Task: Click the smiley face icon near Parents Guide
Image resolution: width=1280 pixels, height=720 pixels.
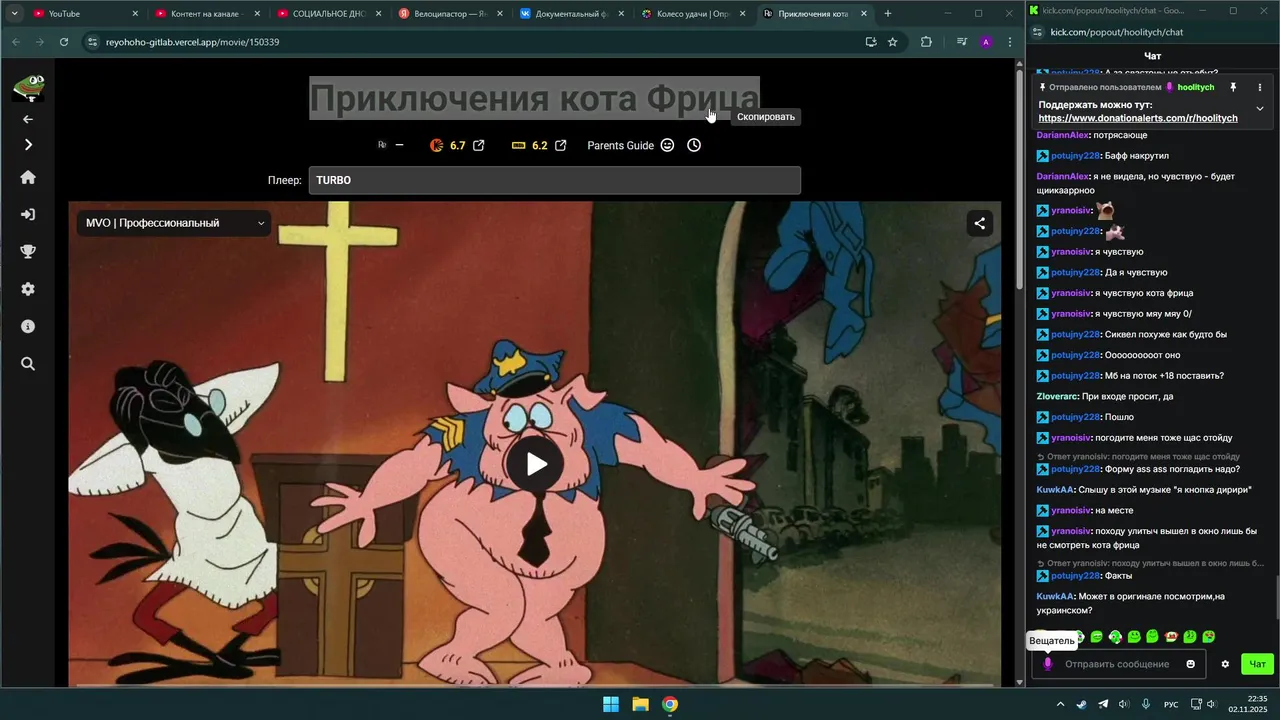Action: [x=667, y=145]
